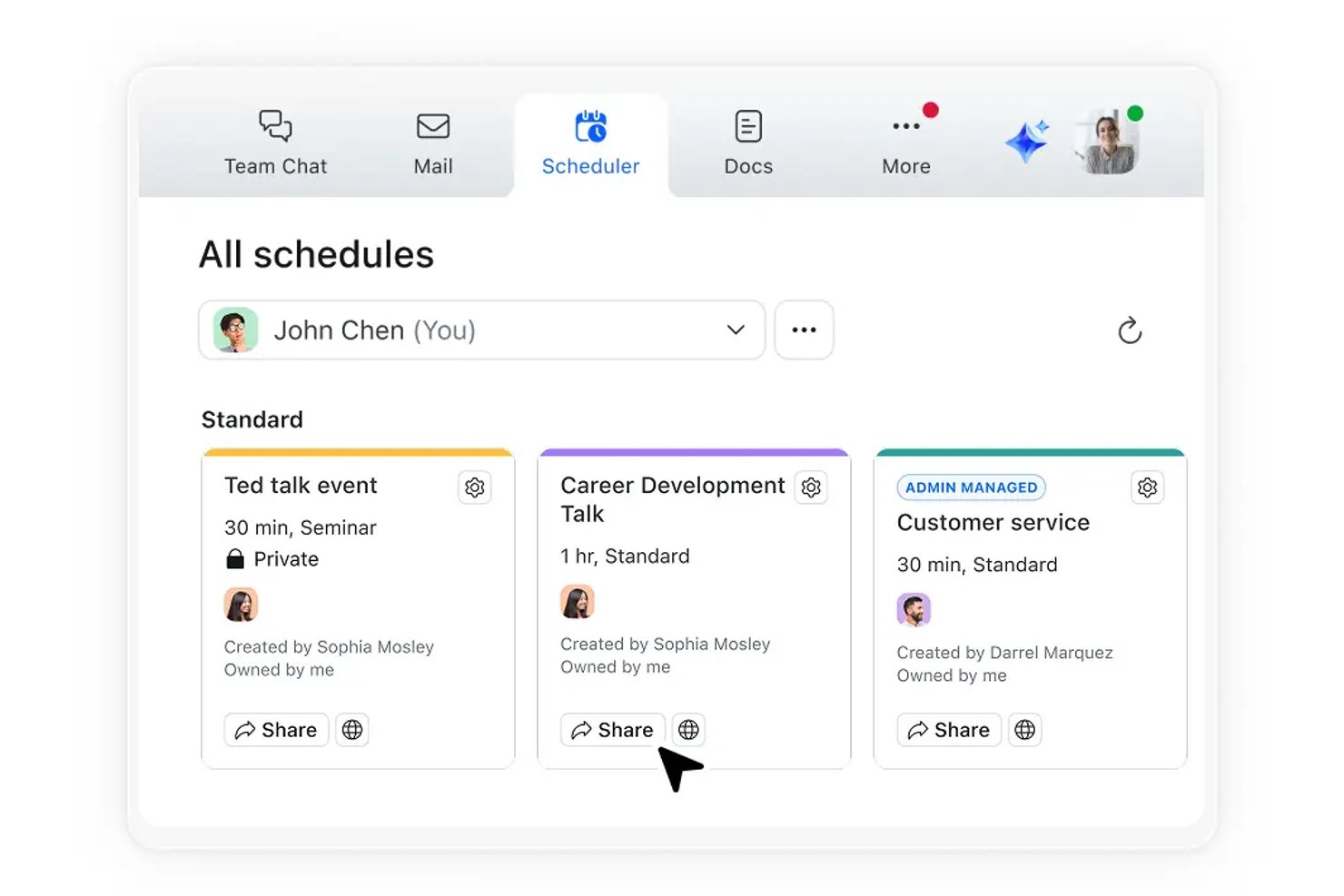Image resolution: width=1344 pixels, height=896 pixels.
Task: Select the '30 min, Seminar' text
Action: click(x=301, y=527)
